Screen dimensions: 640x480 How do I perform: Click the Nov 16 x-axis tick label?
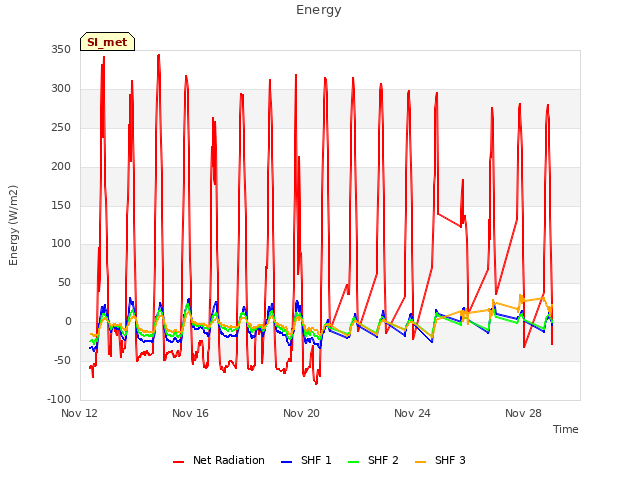click(x=190, y=413)
